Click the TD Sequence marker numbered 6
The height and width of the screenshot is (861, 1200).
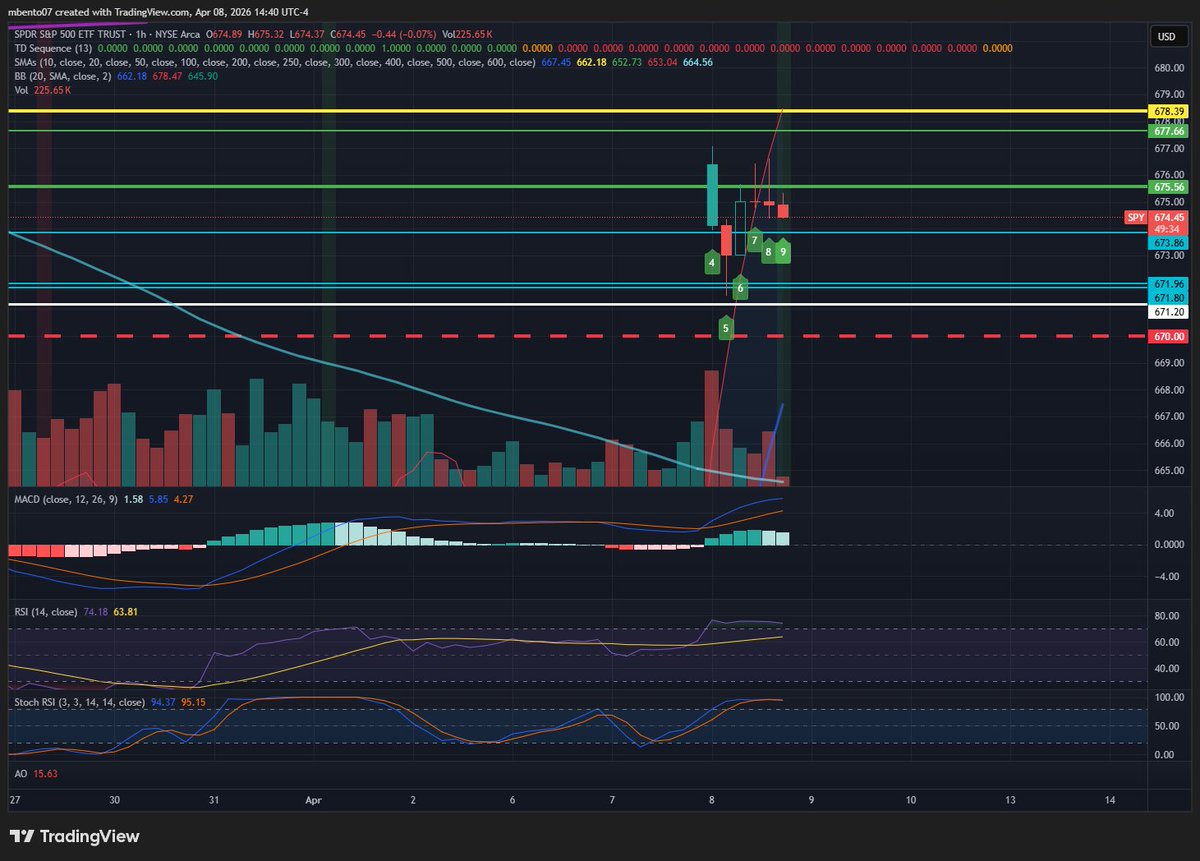(x=740, y=287)
